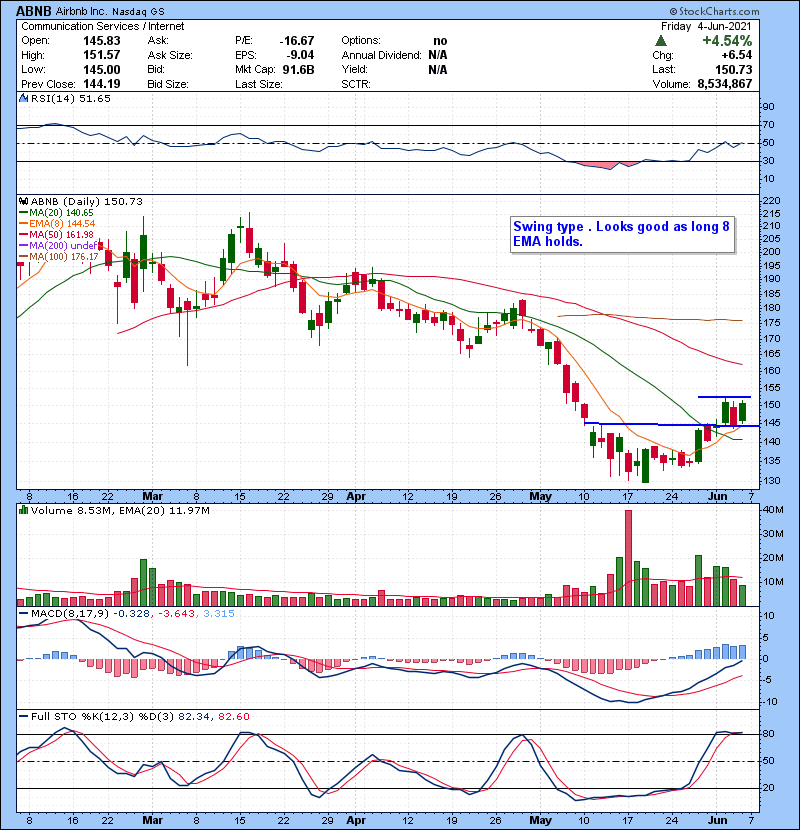Click the Open price value 145.83
Viewport: 800px width, 830px height.
[102, 41]
